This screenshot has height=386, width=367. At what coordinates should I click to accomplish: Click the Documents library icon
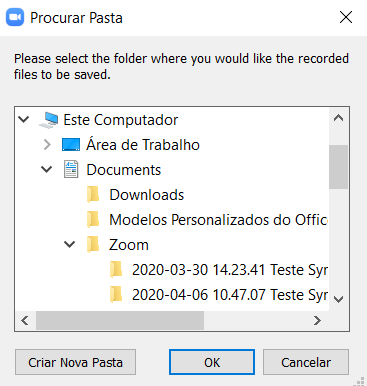[x=71, y=169]
